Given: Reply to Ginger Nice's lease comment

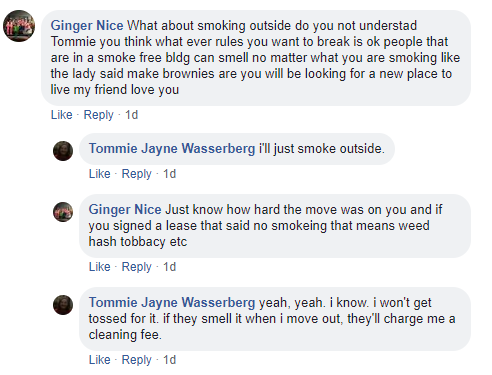Looking at the screenshot, I should click(x=136, y=267).
